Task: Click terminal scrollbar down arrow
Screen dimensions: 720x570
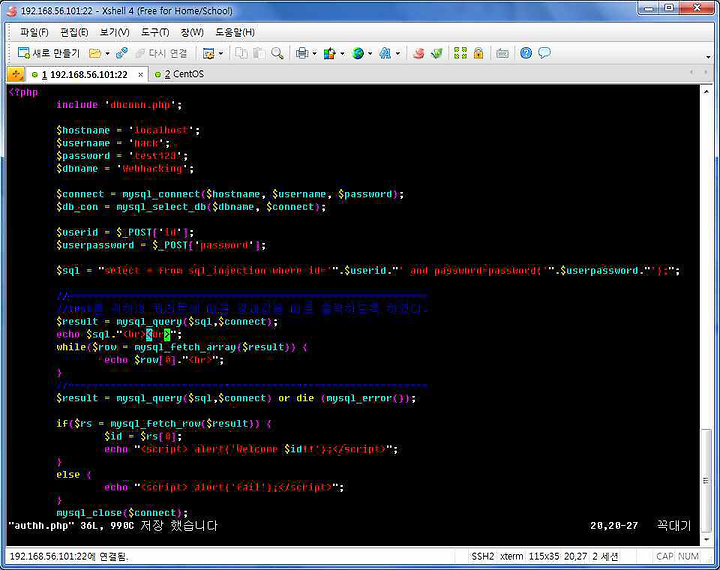Action: coord(706,539)
